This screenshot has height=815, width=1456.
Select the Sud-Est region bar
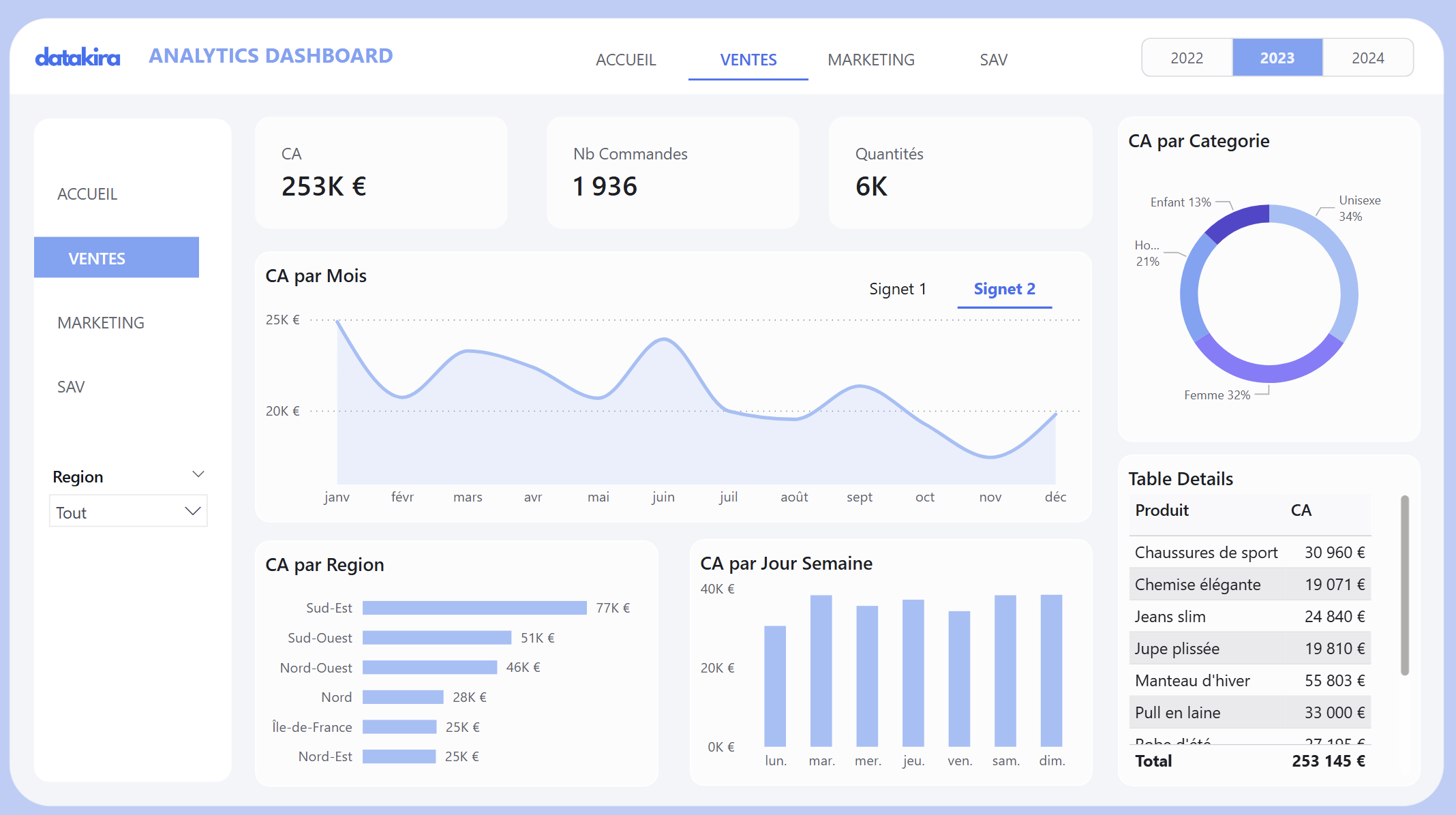click(474, 608)
